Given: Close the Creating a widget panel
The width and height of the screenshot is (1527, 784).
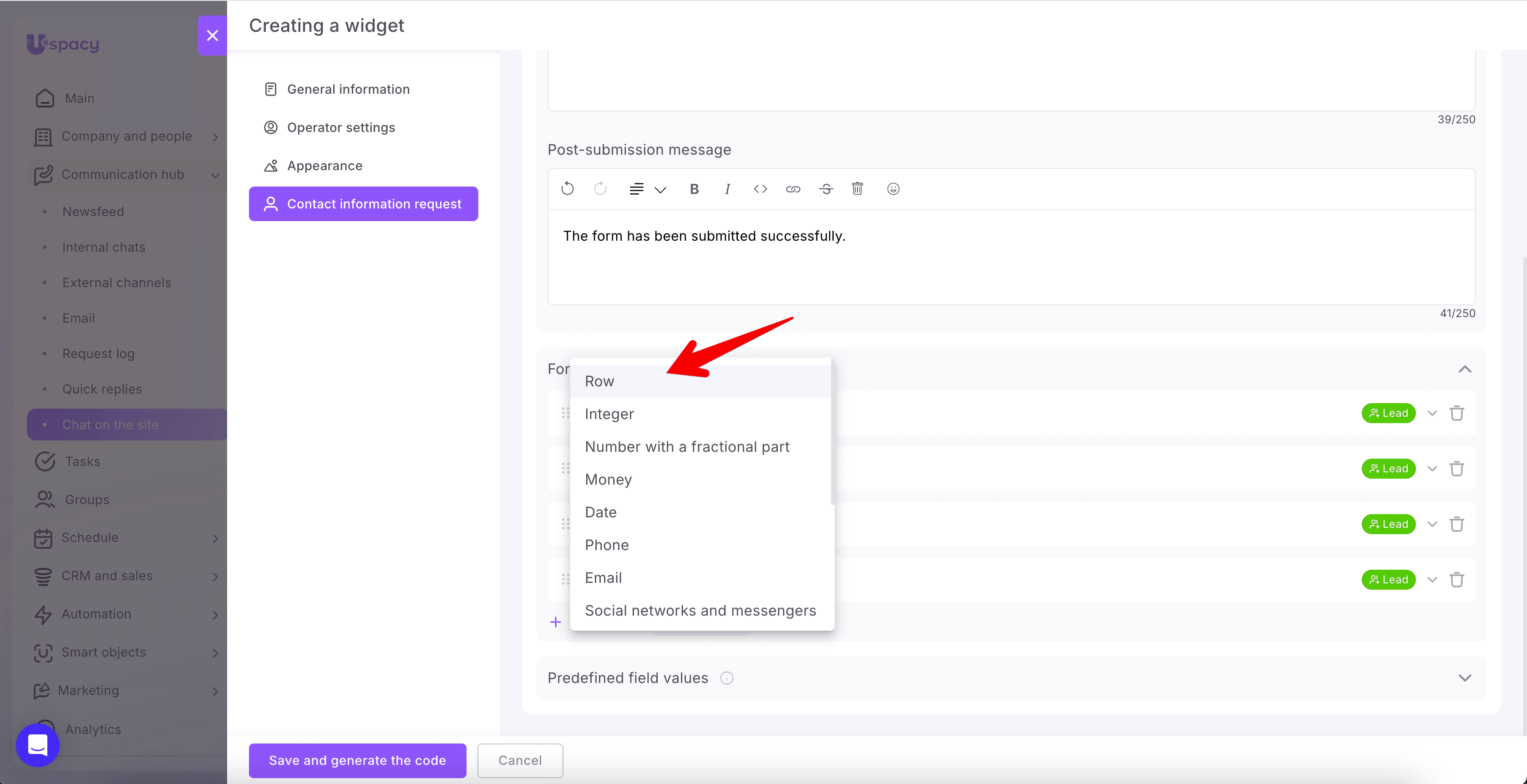Looking at the screenshot, I should pos(212,35).
